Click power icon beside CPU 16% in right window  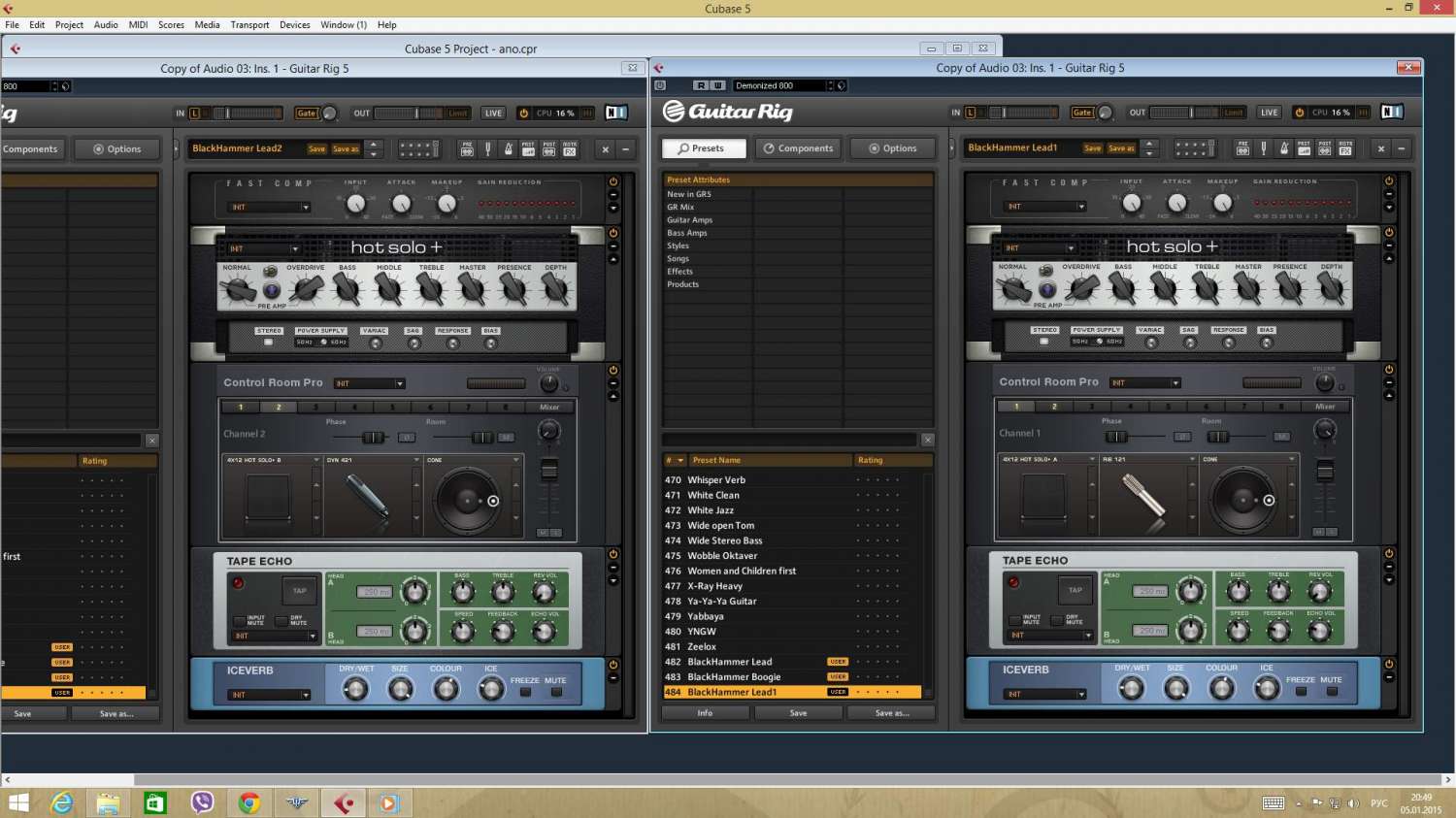pyautogui.click(x=1299, y=113)
